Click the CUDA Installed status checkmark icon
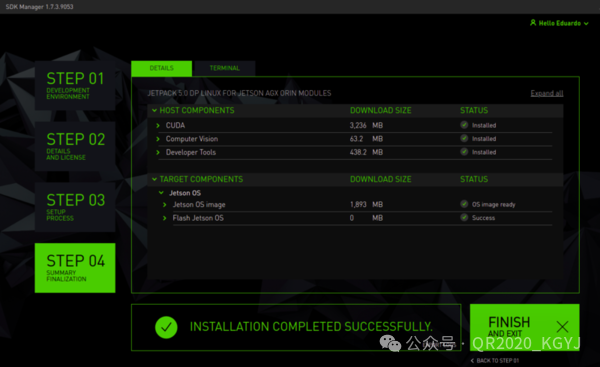 [x=464, y=125]
